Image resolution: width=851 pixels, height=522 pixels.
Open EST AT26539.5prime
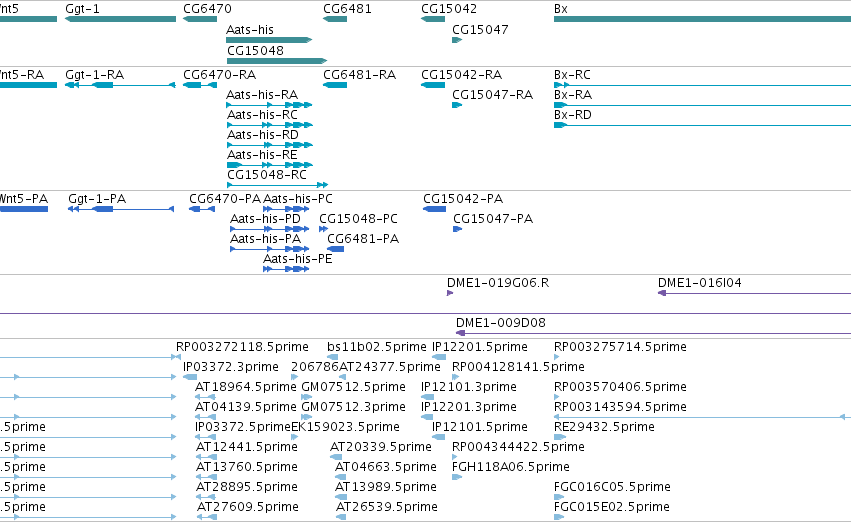tap(387, 507)
